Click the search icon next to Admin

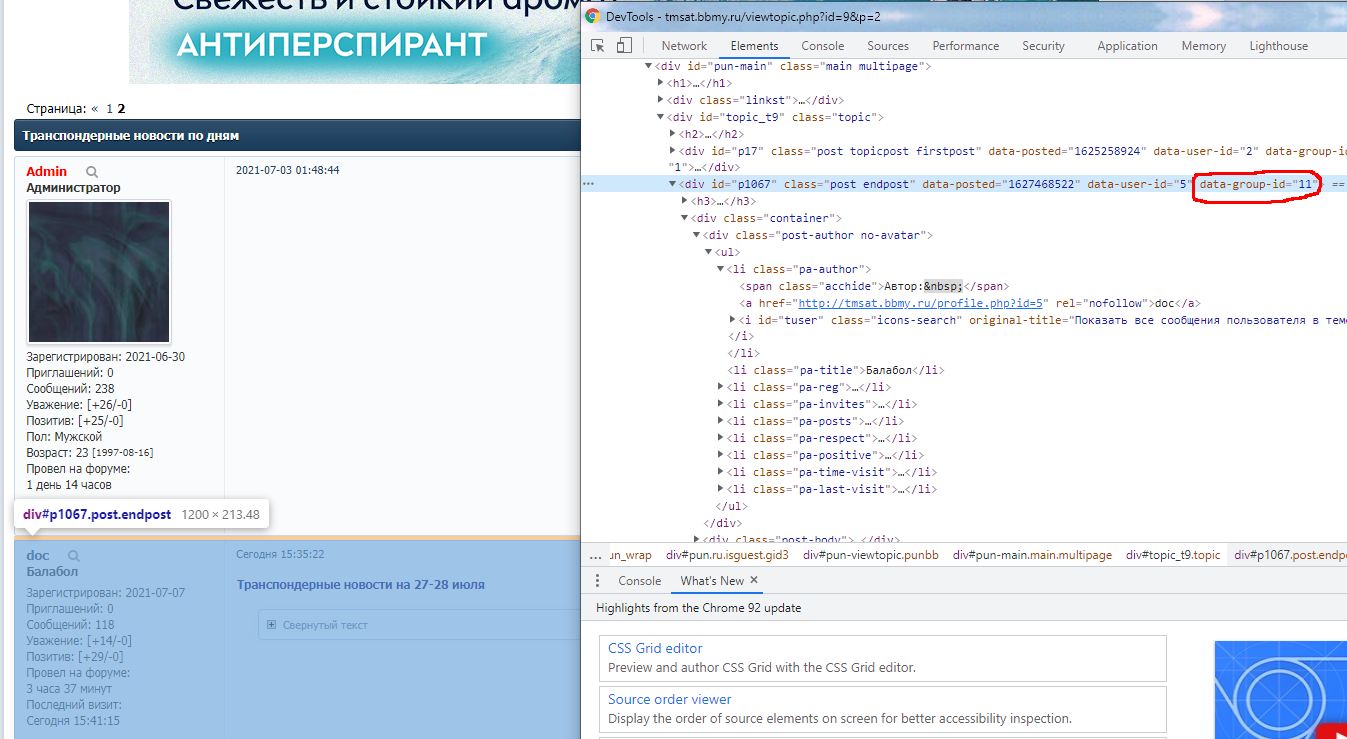click(x=92, y=172)
